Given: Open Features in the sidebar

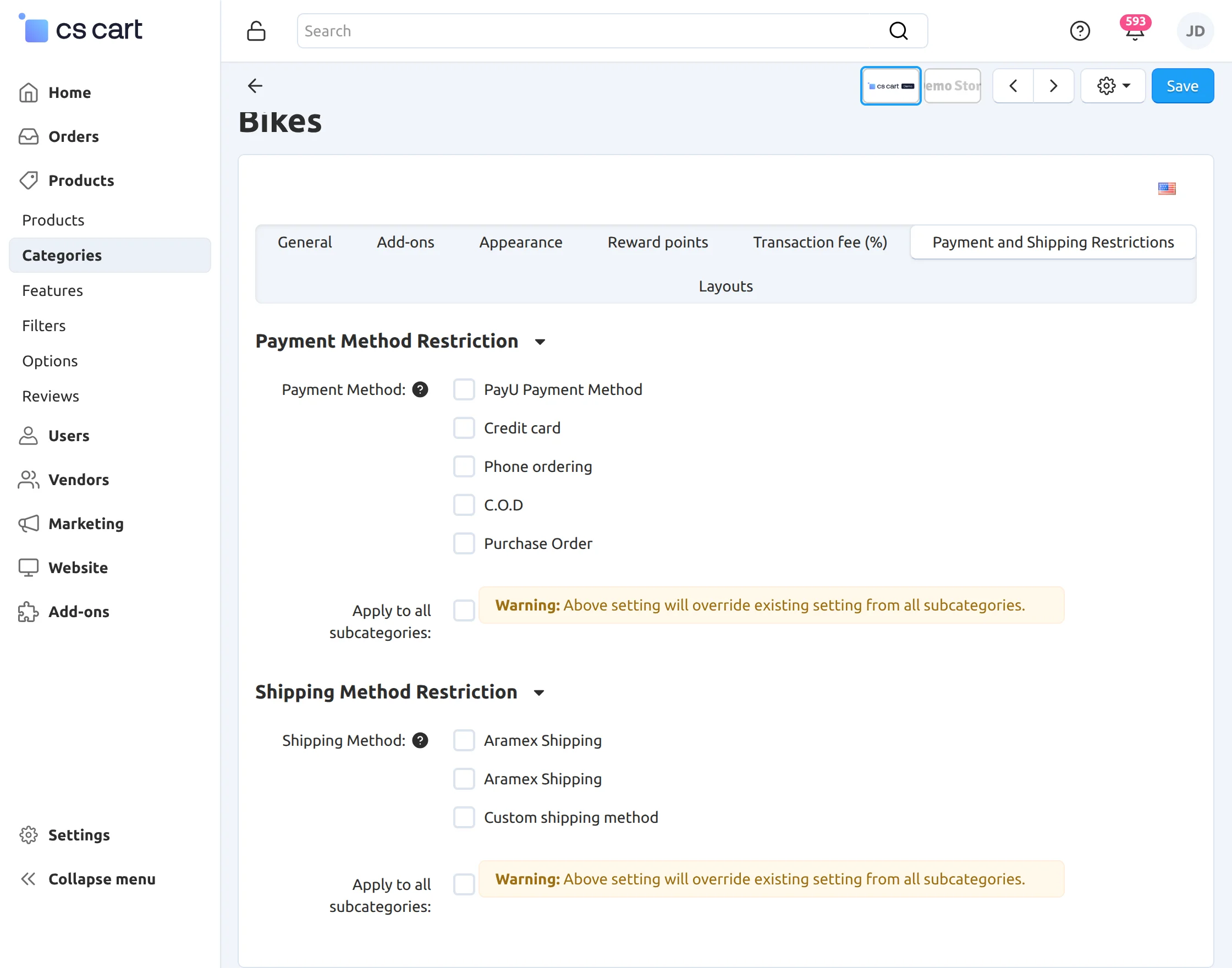Looking at the screenshot, I should point(53,291).
